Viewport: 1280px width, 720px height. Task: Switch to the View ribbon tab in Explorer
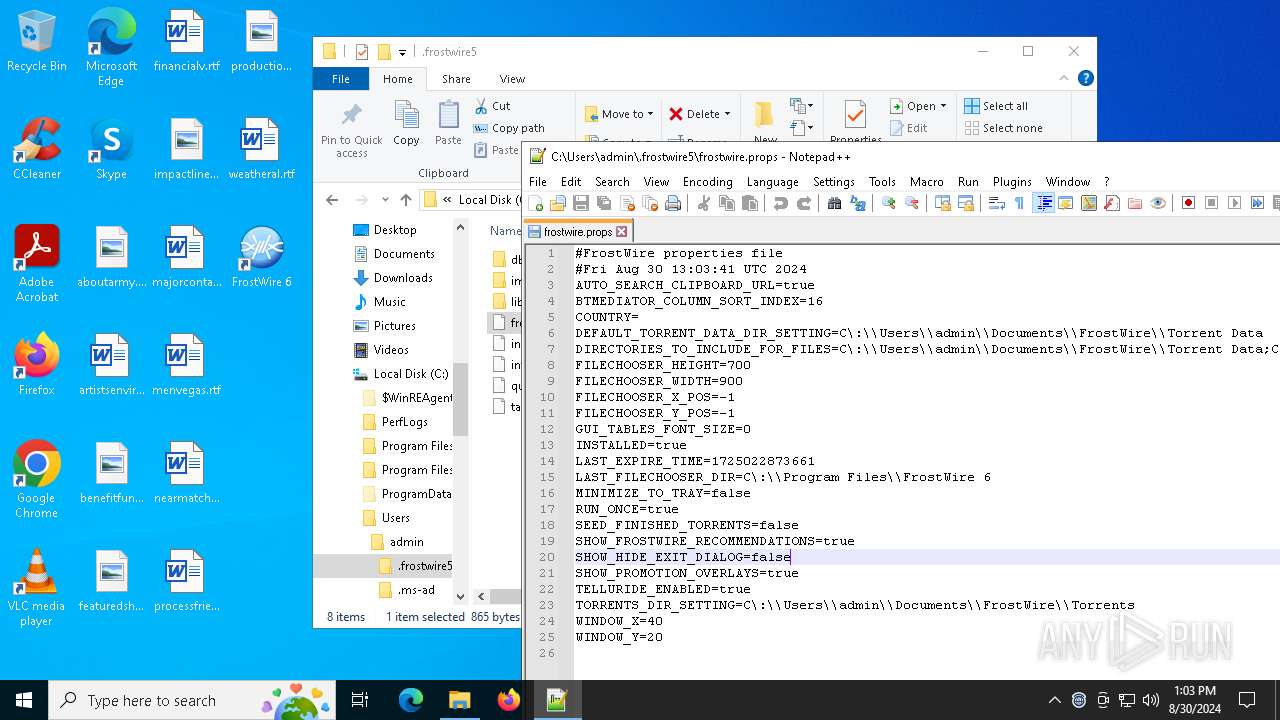point(512,79)
